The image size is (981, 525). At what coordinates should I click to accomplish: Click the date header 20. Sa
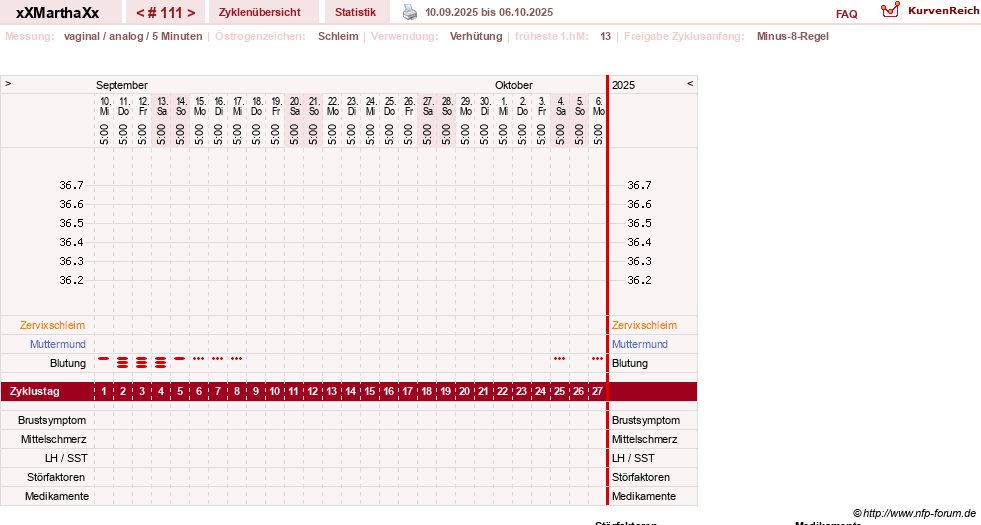(x=295, y=106)
